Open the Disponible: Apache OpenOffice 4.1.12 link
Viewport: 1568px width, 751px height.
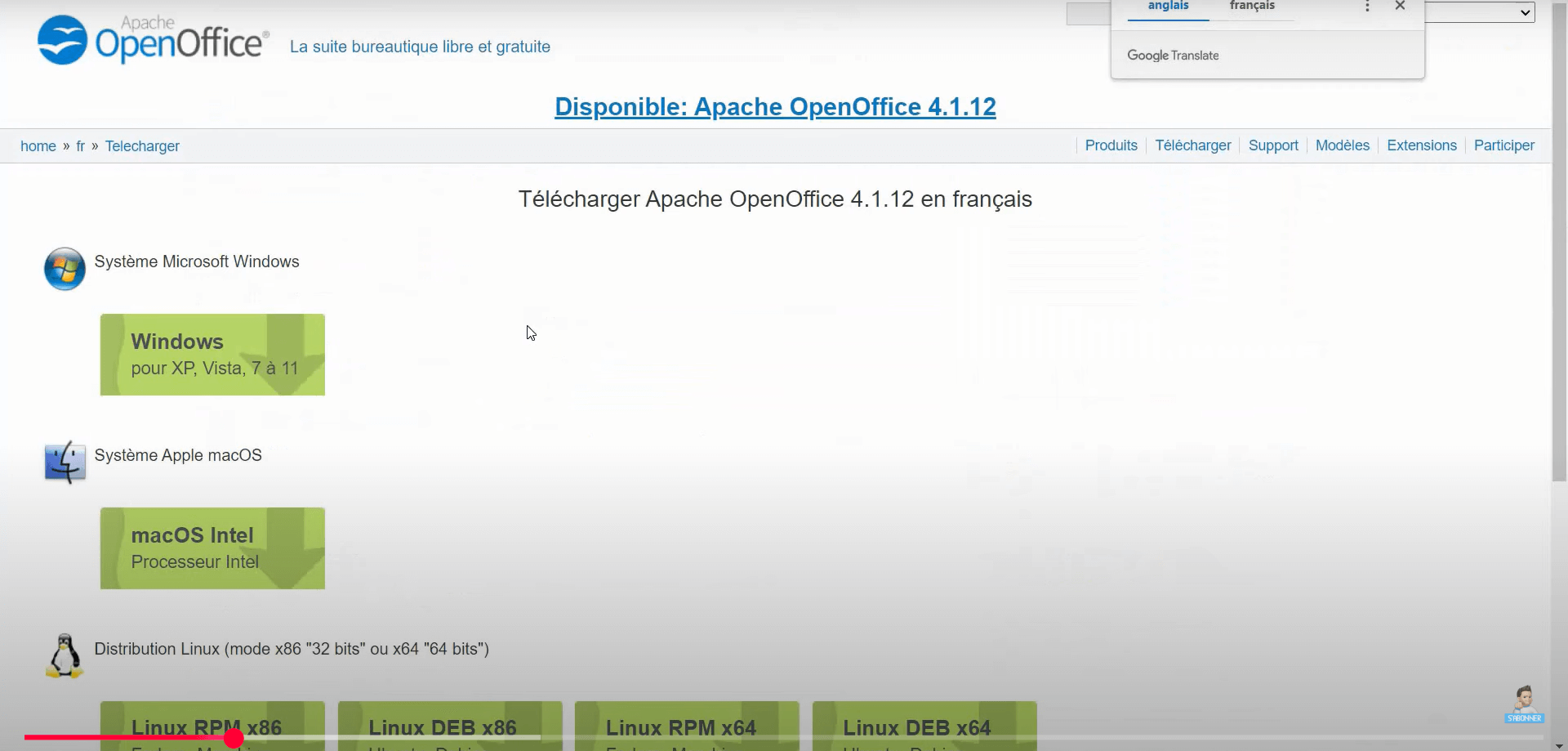(x=775, y=107)
